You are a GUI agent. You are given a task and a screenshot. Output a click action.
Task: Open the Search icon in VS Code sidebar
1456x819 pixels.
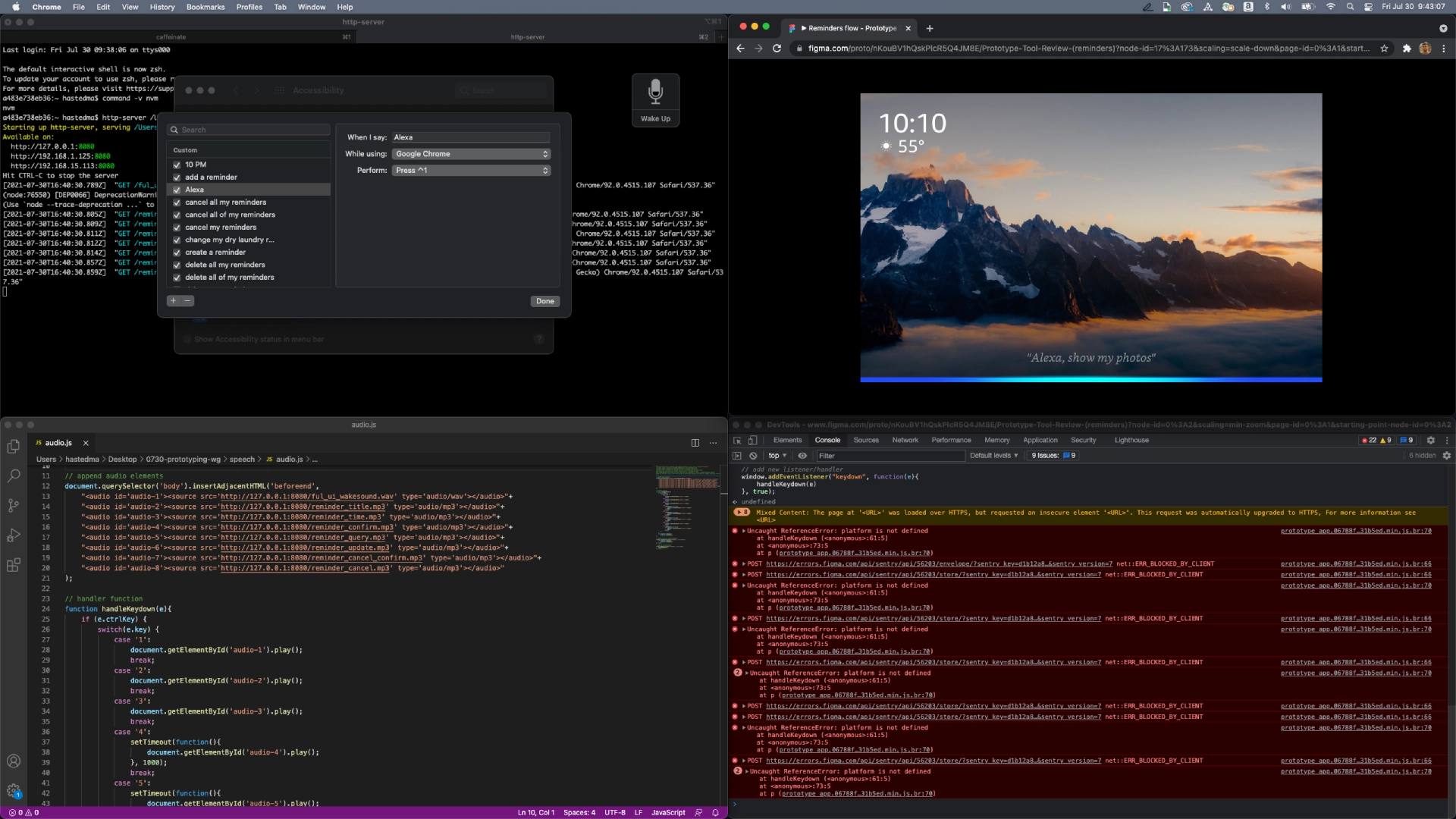coord(13,476)
